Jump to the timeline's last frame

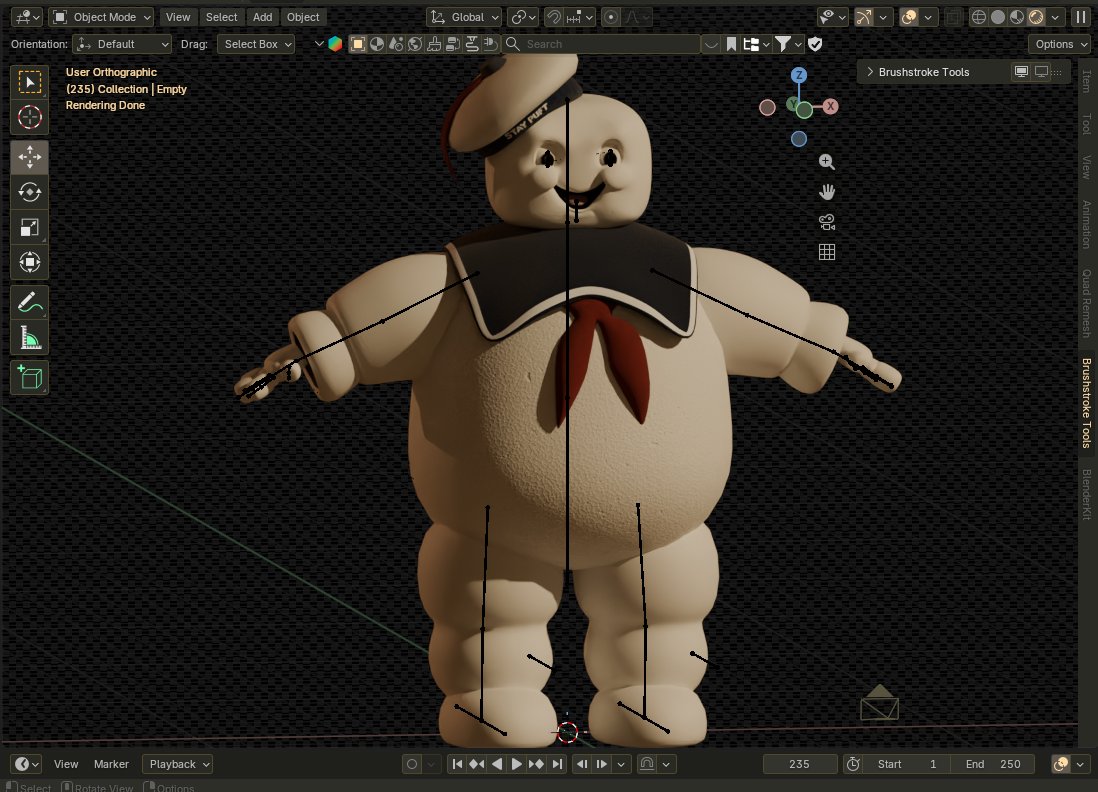tap(557, 764)
